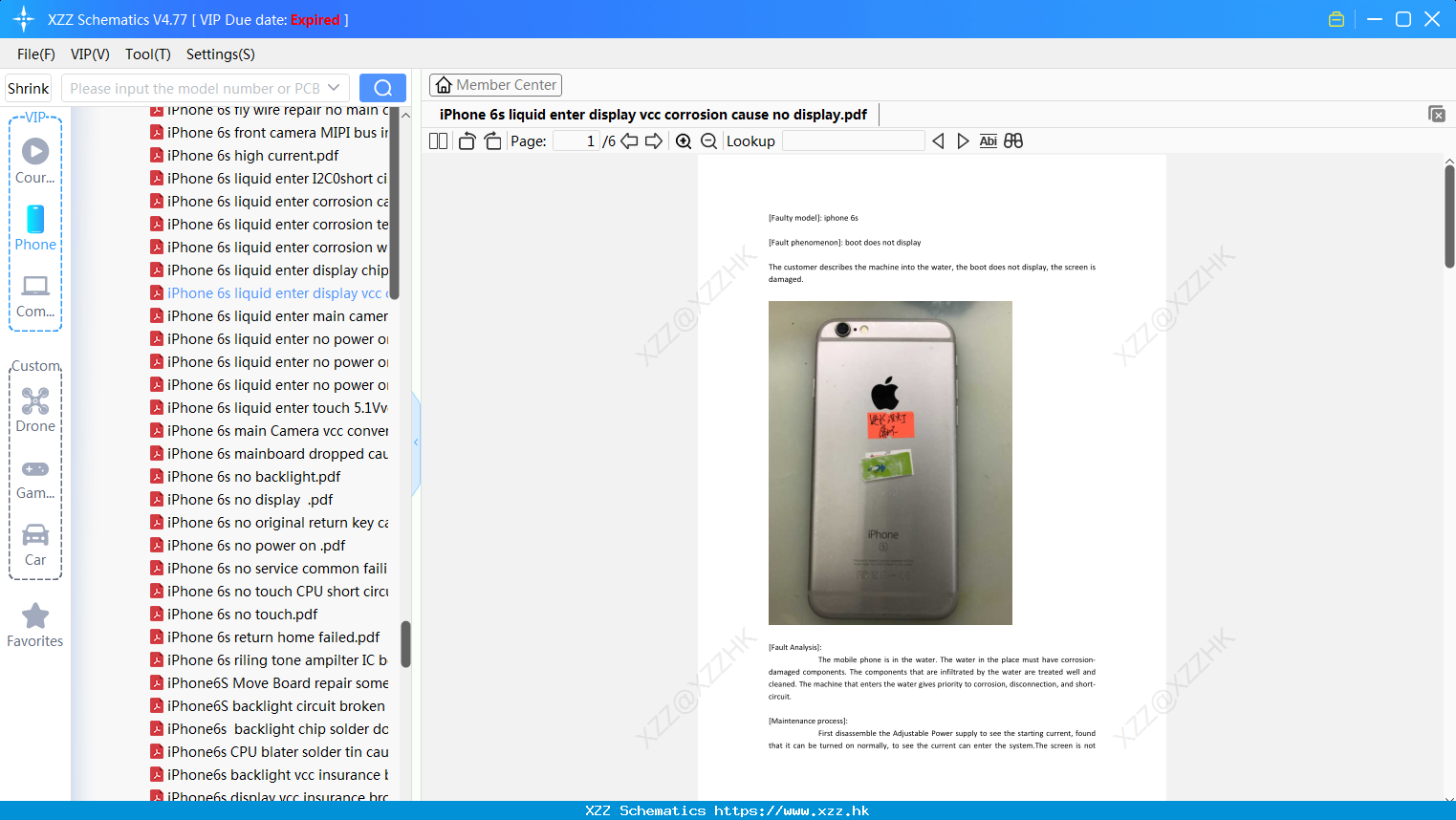Open iPhone 6s liquid enter display chip file
1456x820 pixels.
(x=269, y=270)
